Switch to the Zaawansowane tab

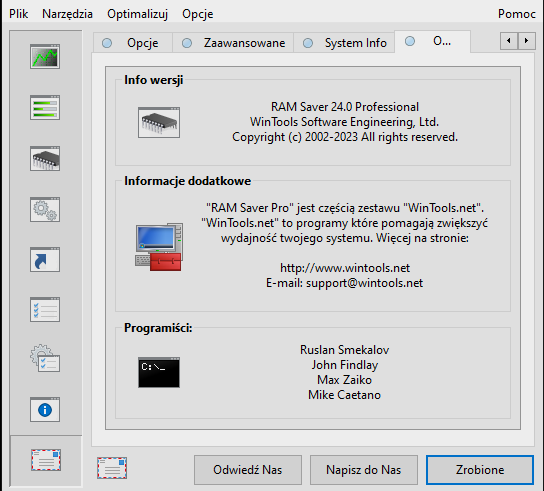pos(233,43)
